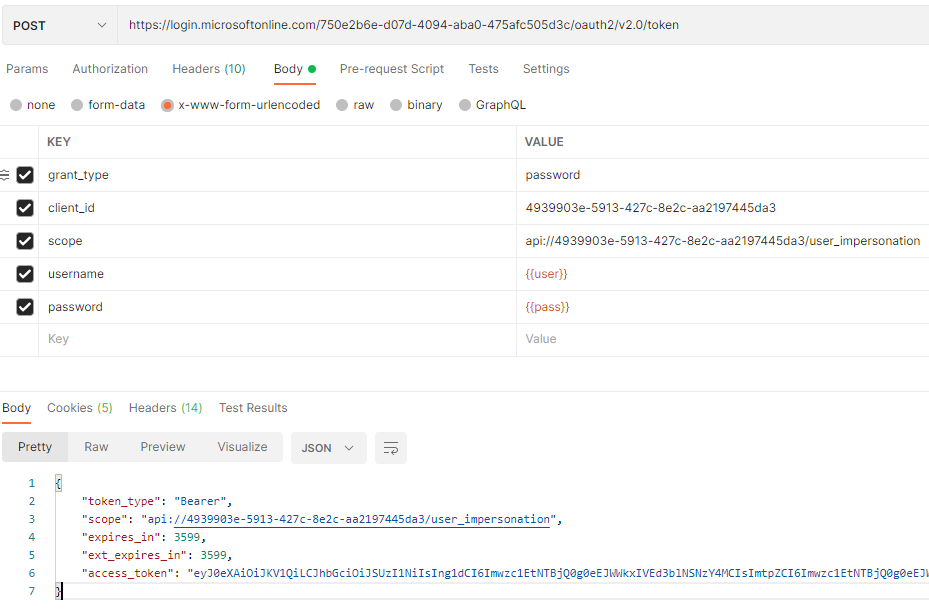Select the response Body tab
929x612 pixels.
[x=17, y=408]
